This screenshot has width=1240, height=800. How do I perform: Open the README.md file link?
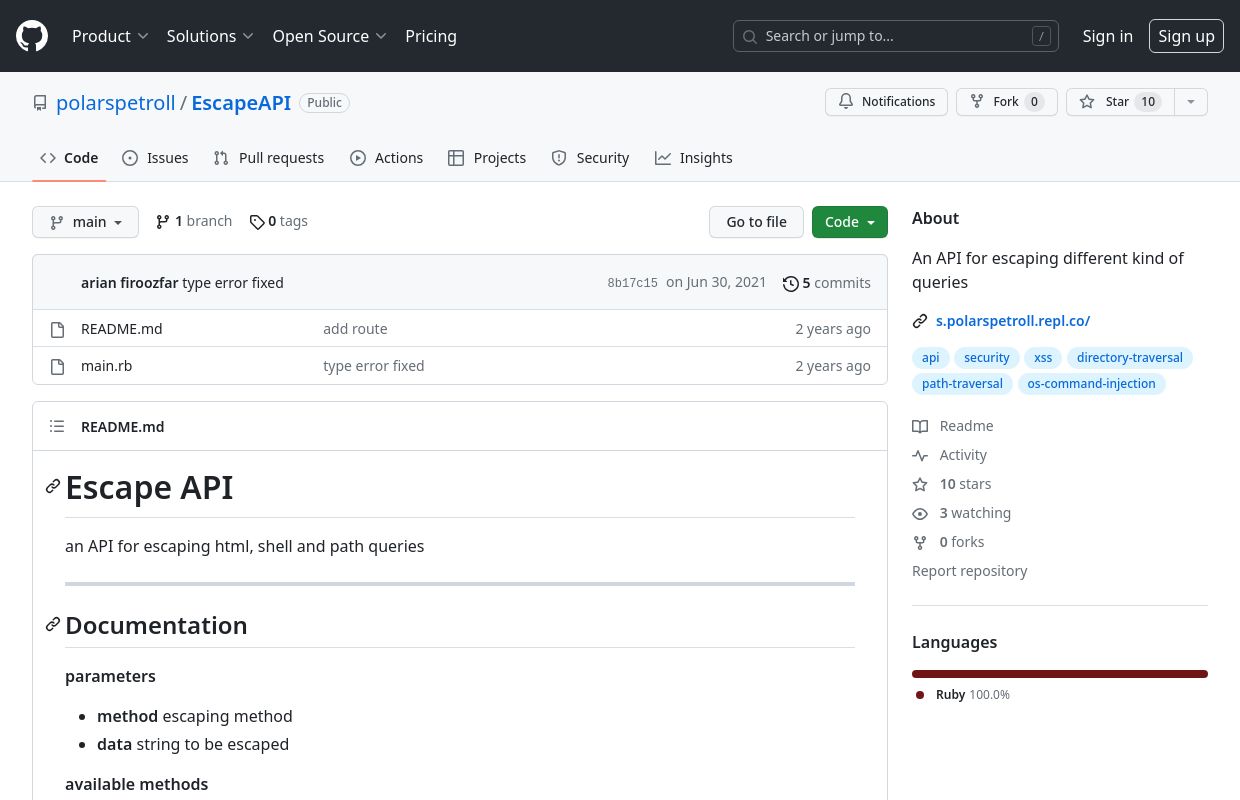tap(122, 329)
